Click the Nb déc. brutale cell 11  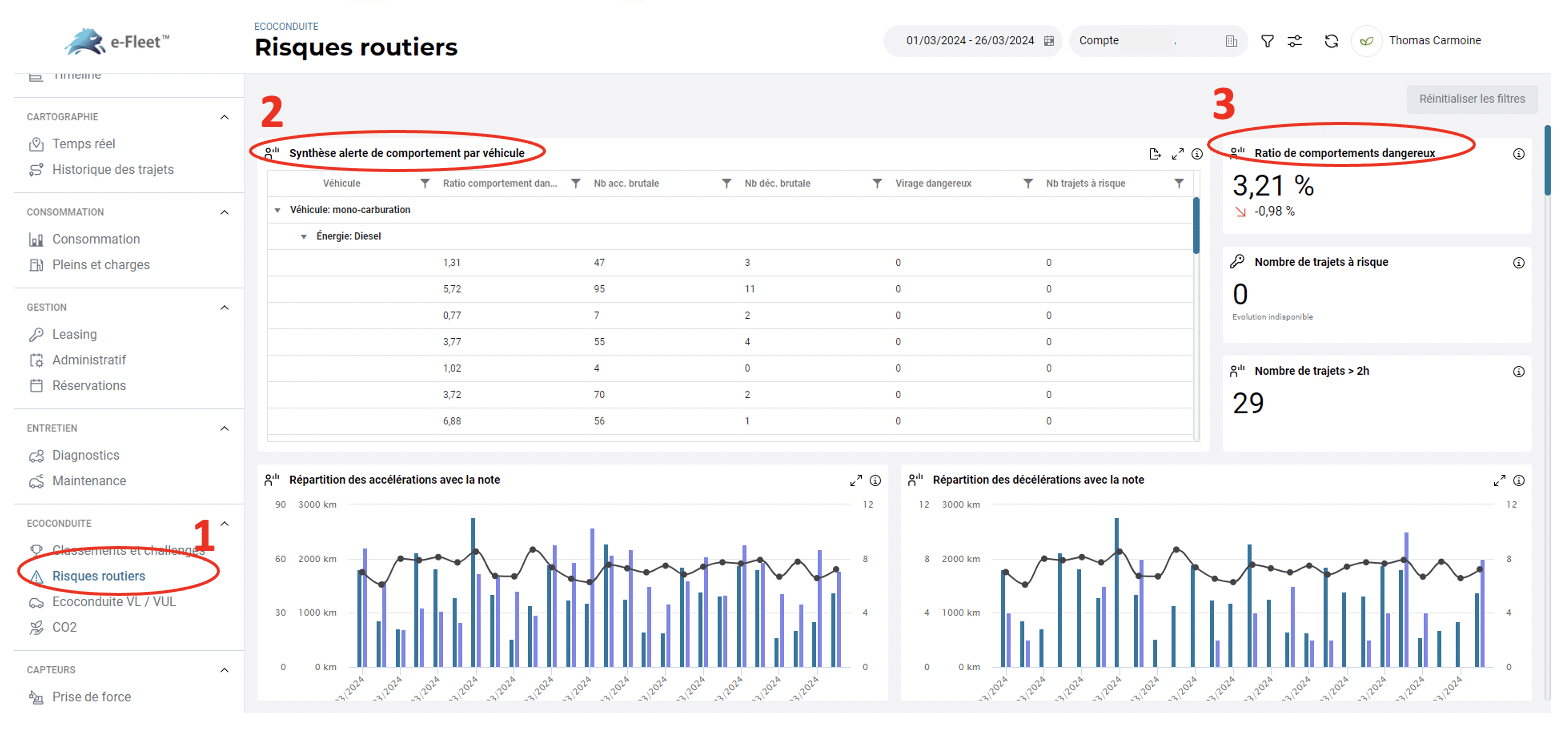pos(750,289)
